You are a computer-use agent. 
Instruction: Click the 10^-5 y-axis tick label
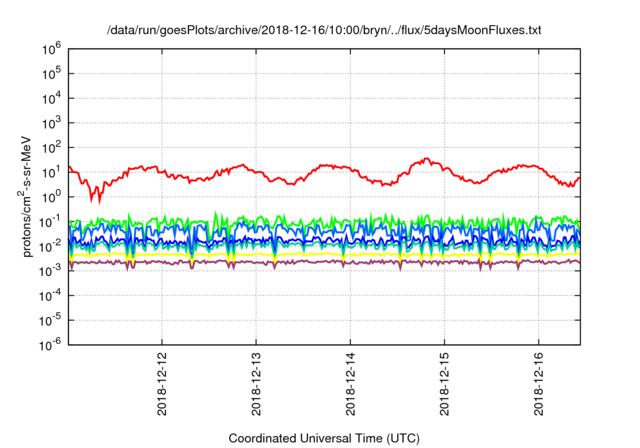point(50,320)
